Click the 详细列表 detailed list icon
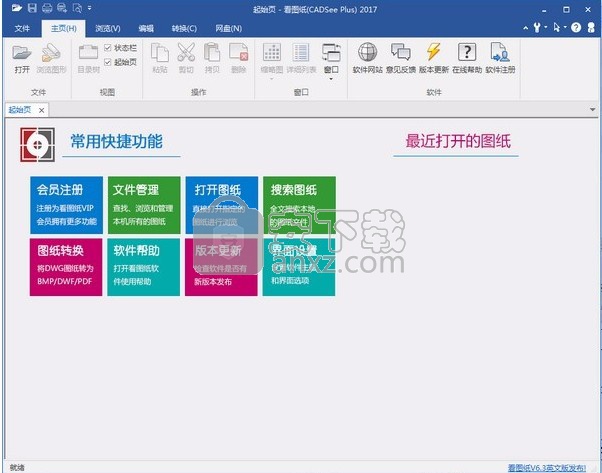602x473 pixels. click(x=301, y=53)
